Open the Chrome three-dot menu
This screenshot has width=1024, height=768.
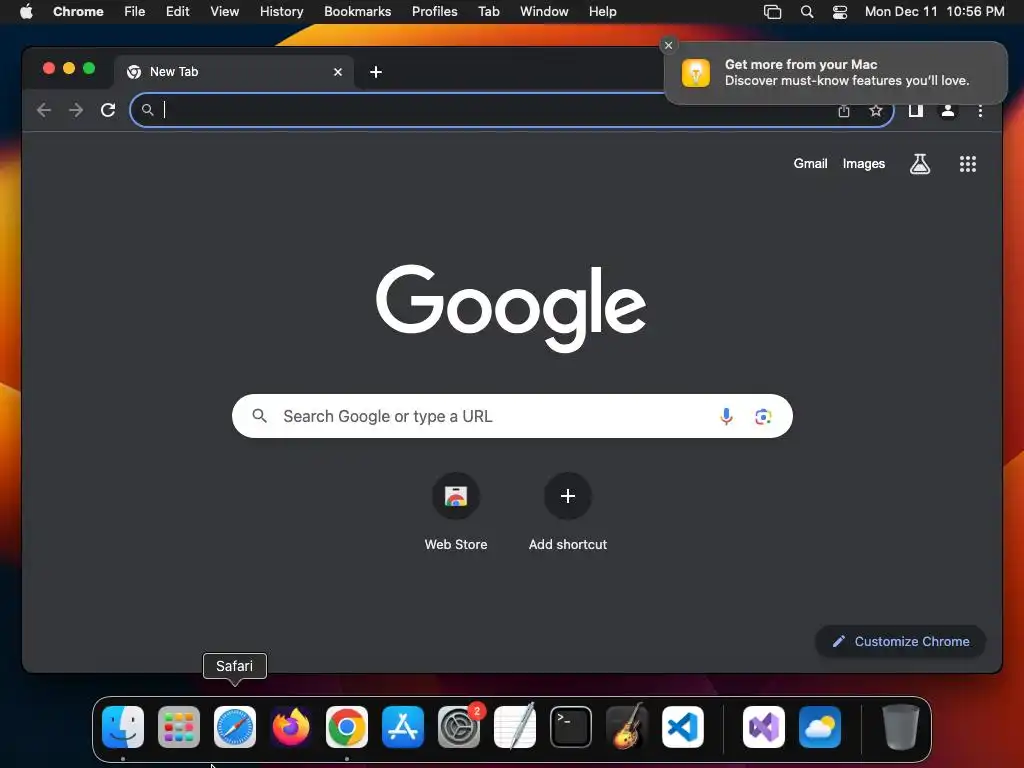pos(980,111)
